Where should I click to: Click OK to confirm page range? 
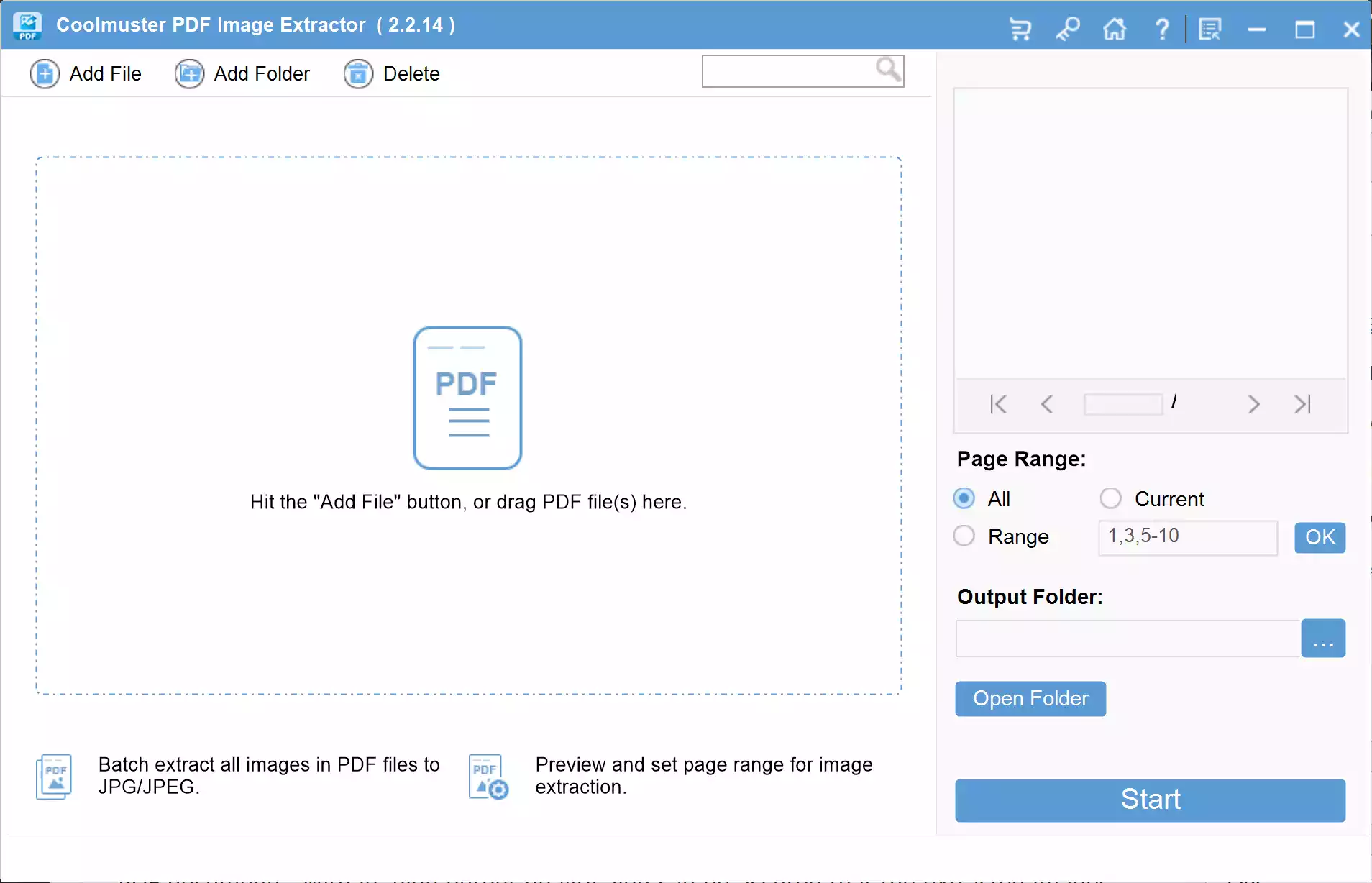point(1320,538)
